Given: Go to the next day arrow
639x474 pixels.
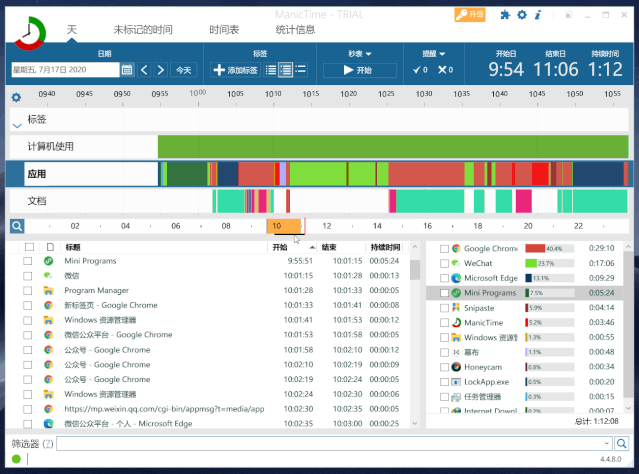Looking at the screenshot, I should [x=161, y=70].
